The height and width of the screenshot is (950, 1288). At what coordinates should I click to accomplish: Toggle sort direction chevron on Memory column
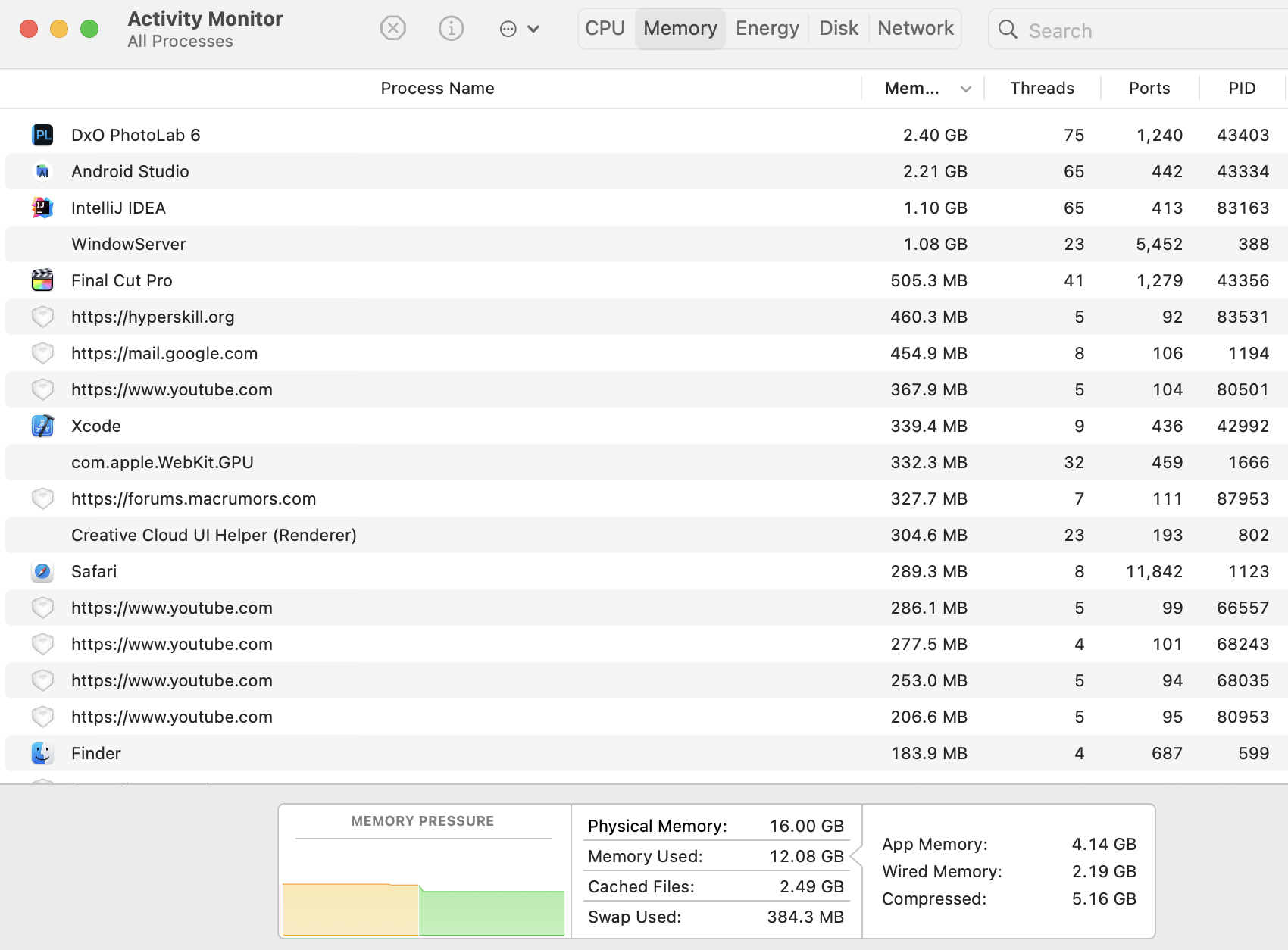[966, 89]
